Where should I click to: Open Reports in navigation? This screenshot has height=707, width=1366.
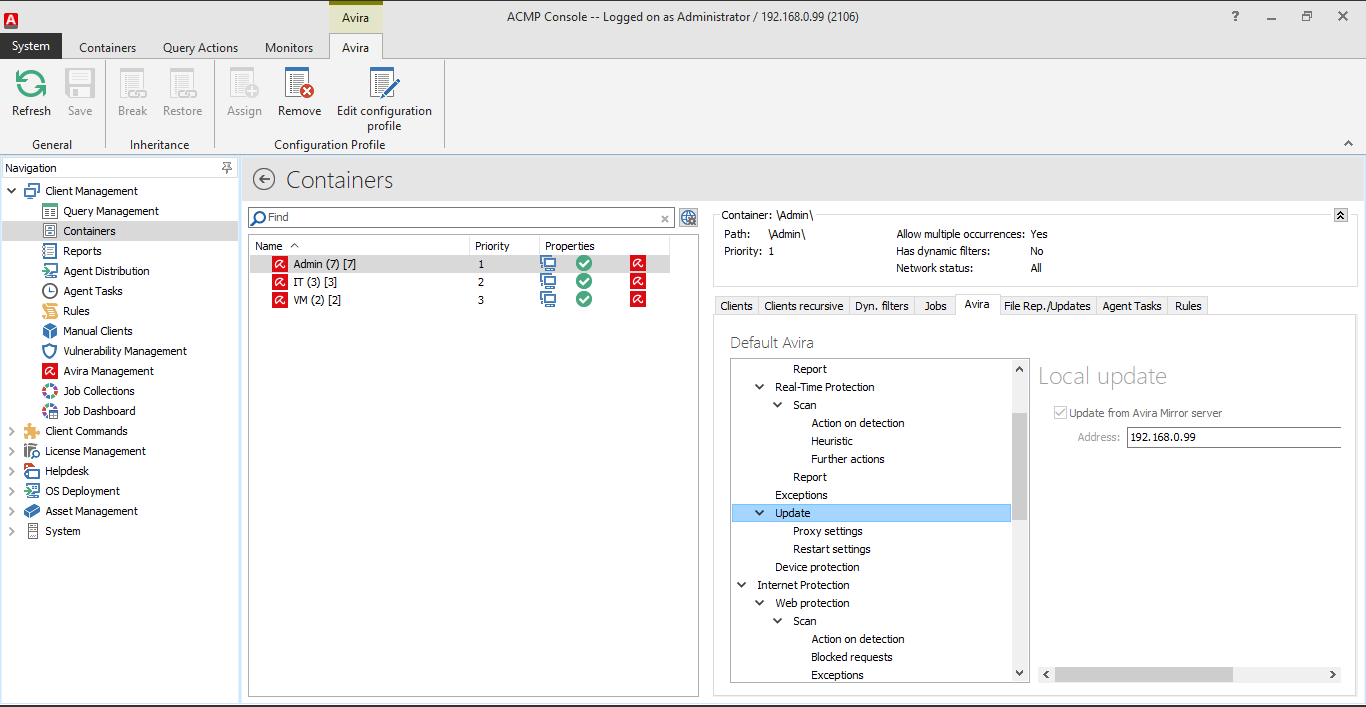click(82, 251)
